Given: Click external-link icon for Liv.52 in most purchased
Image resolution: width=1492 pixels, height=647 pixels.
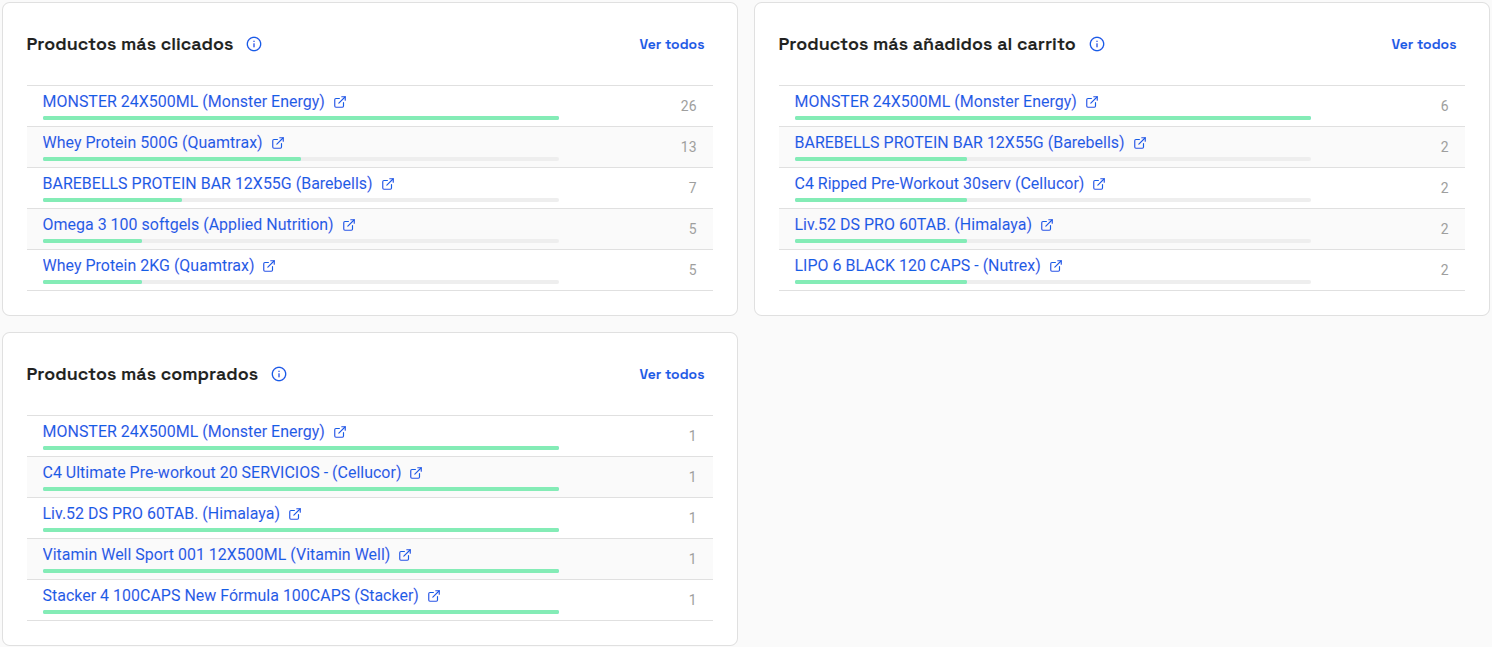Looking at the screenshot, I should tap(295, 514).
